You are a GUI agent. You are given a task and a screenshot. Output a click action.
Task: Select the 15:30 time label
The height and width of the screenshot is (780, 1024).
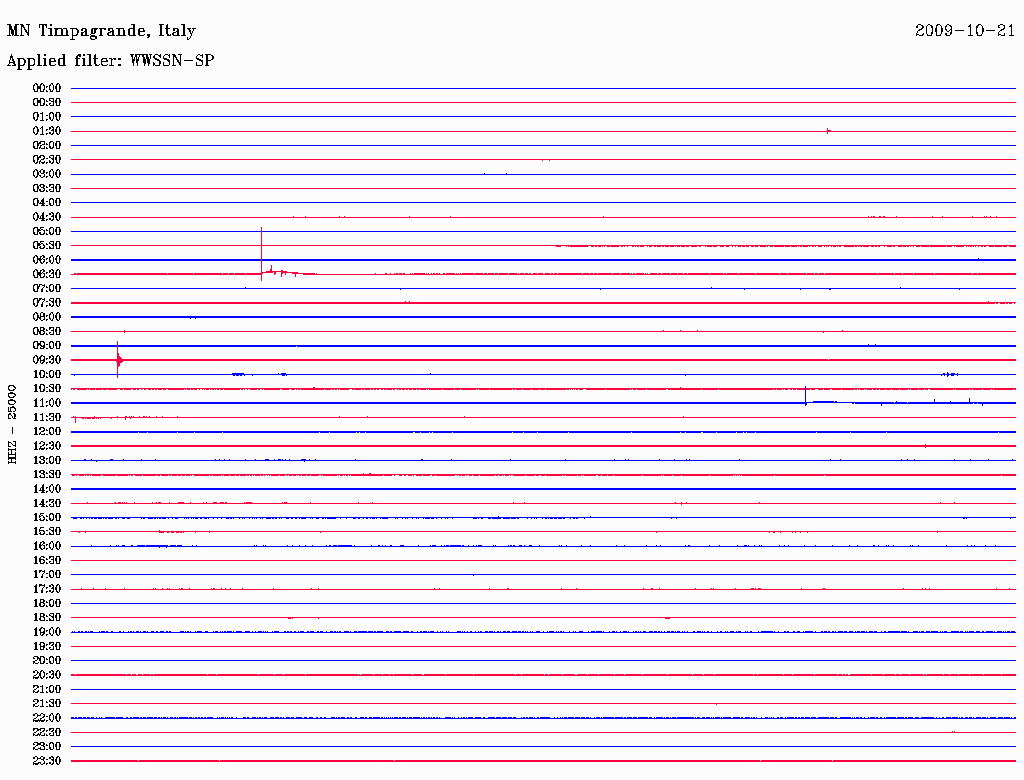(x=47, y=532)
